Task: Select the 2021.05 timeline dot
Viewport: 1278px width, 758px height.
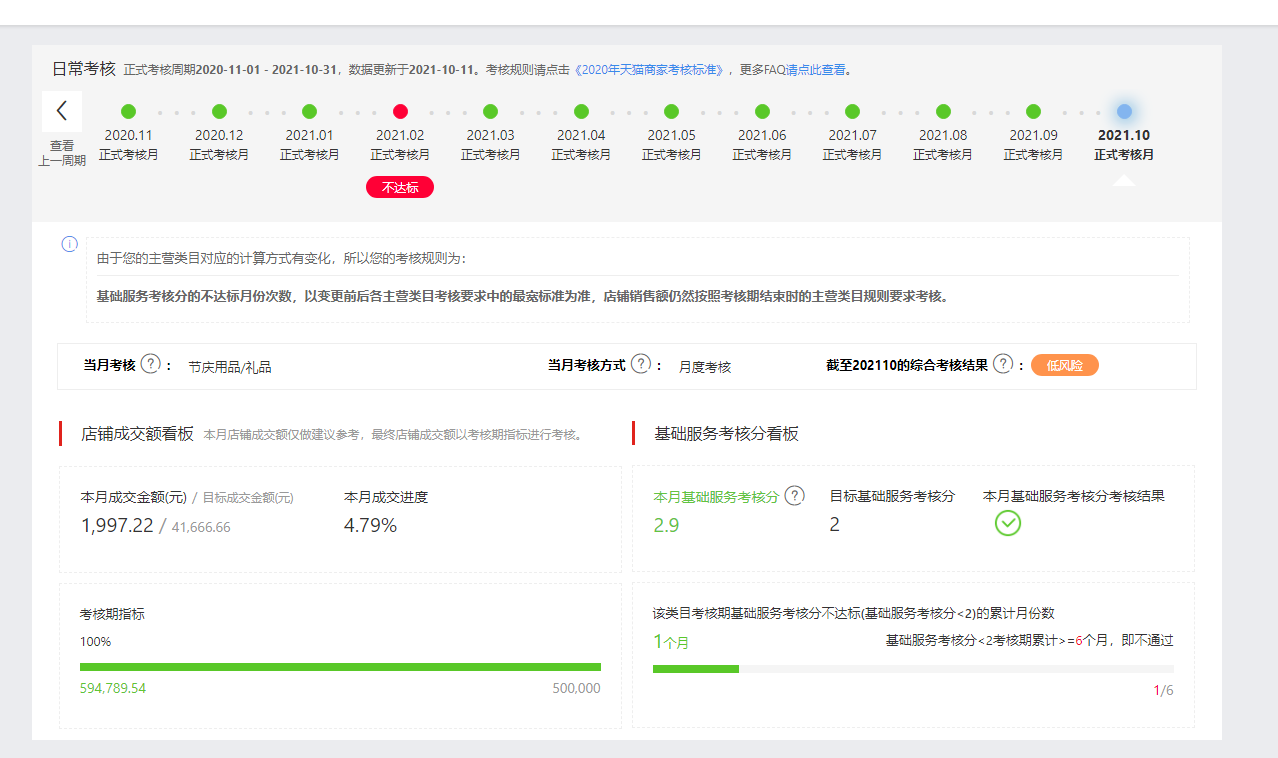Action: [x=671, y=111]
